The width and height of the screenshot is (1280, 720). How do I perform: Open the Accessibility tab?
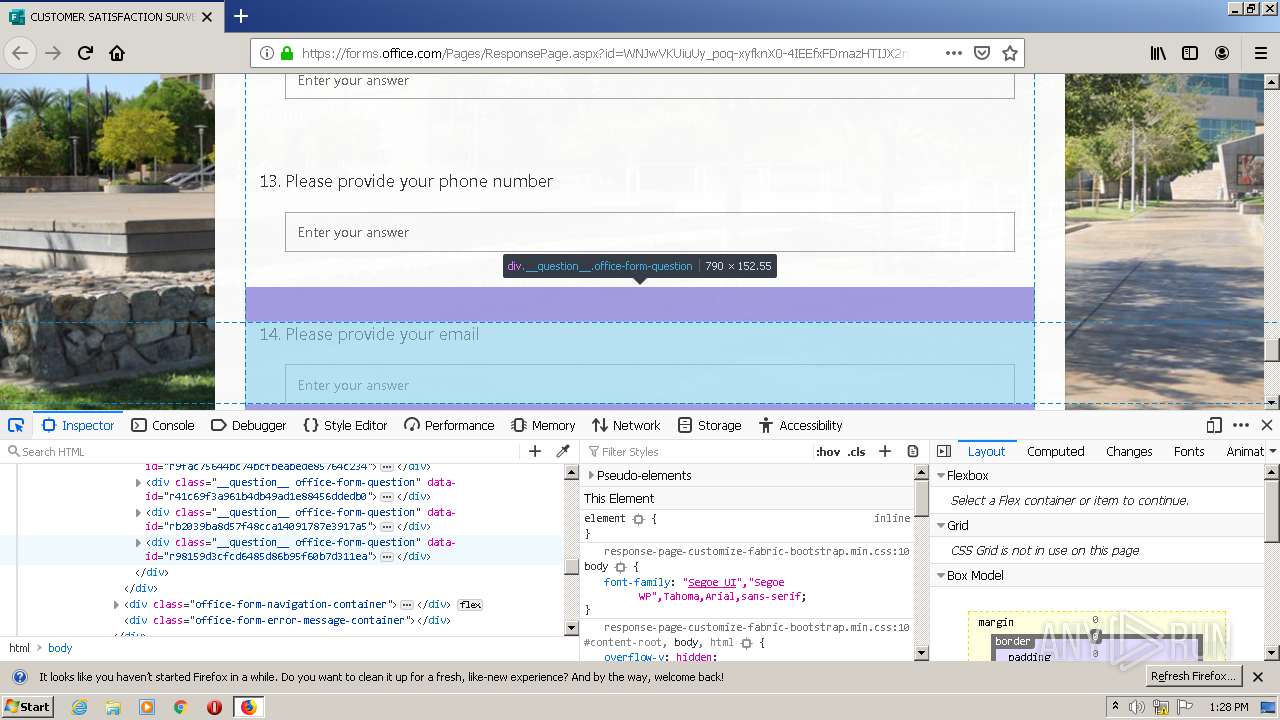pos(800,425)
